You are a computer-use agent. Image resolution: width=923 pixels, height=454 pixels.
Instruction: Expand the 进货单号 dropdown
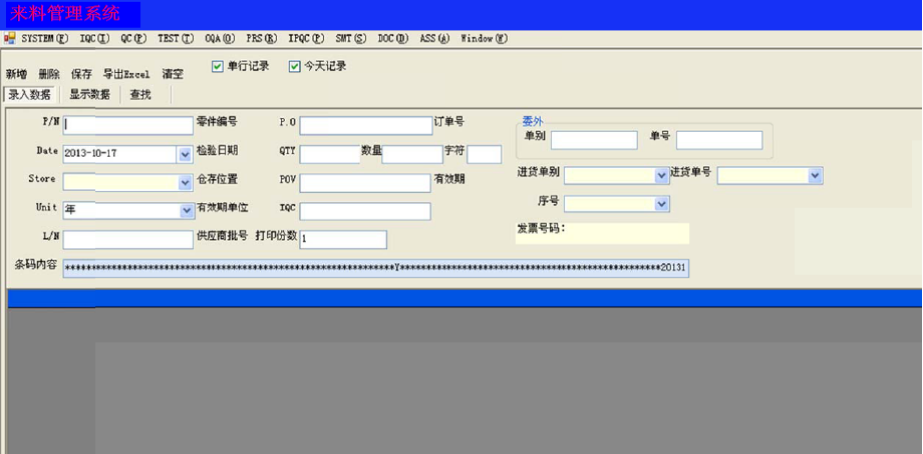[x=815, y=175]
